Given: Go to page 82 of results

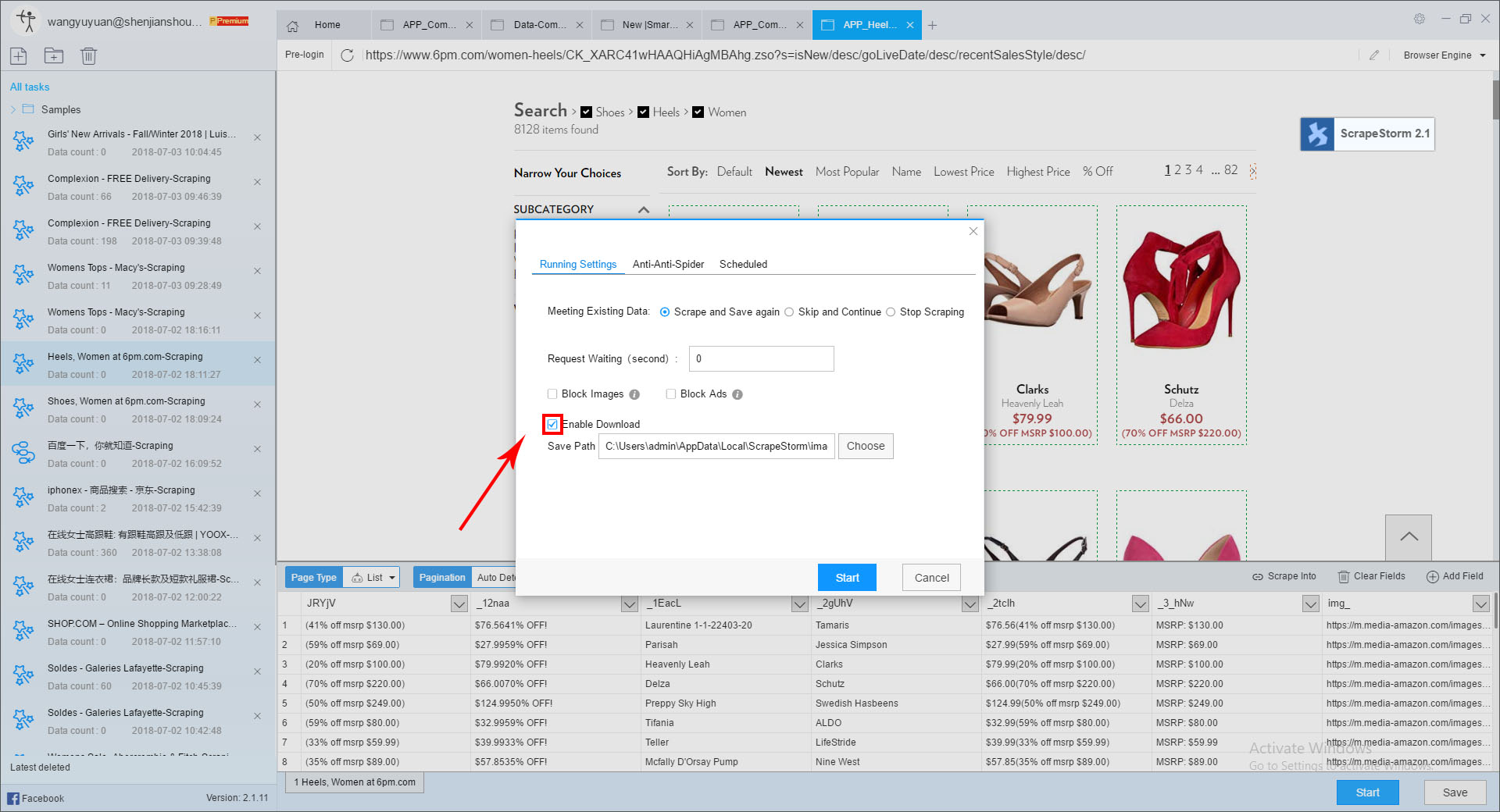Looking at the screenshot, I should [x=1230, y=170].
